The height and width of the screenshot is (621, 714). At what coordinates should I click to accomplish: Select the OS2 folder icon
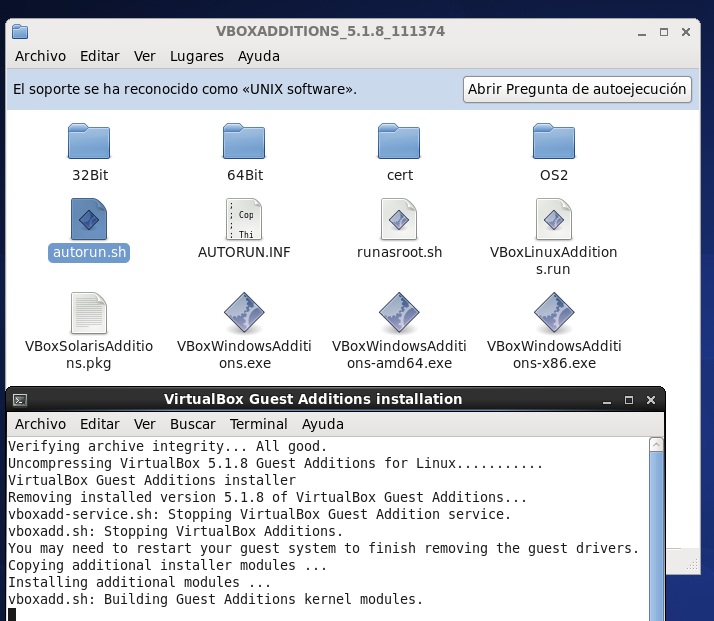[554, 141]
